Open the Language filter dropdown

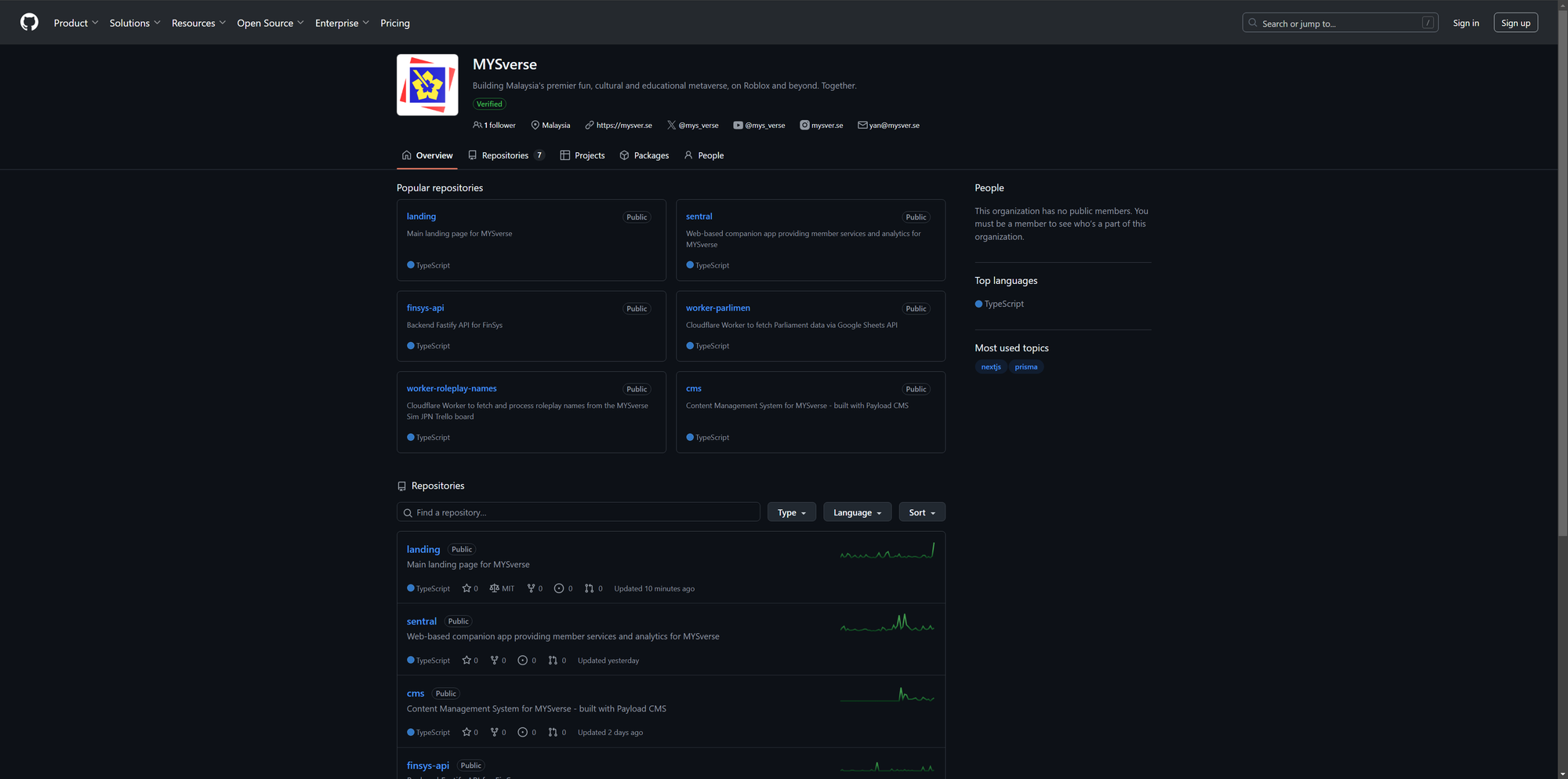(857, 512)
